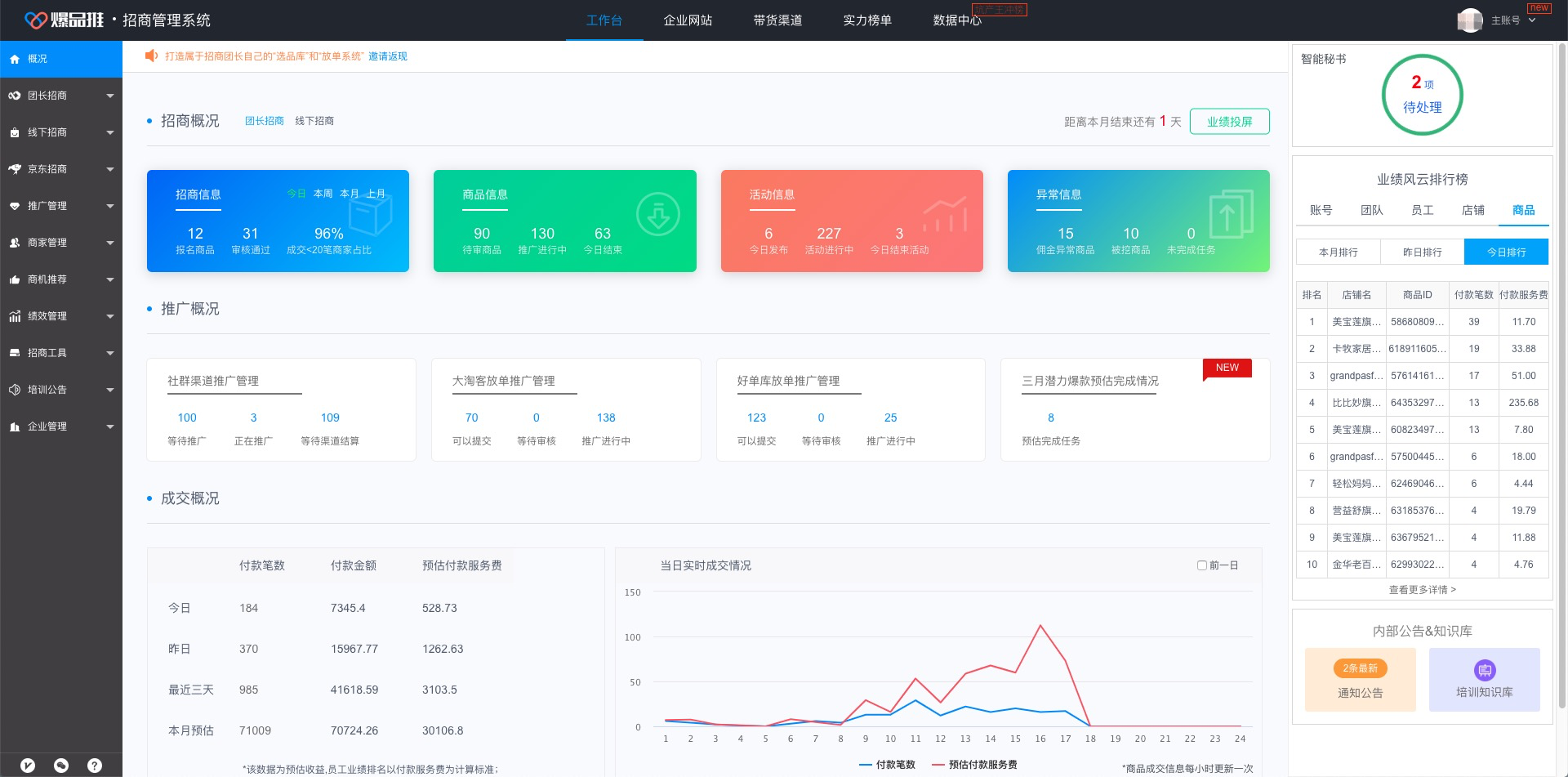The width and height of the screenshot is (1568, 777).
Task: Open the 数据中心 top menu
Action: 956,20
